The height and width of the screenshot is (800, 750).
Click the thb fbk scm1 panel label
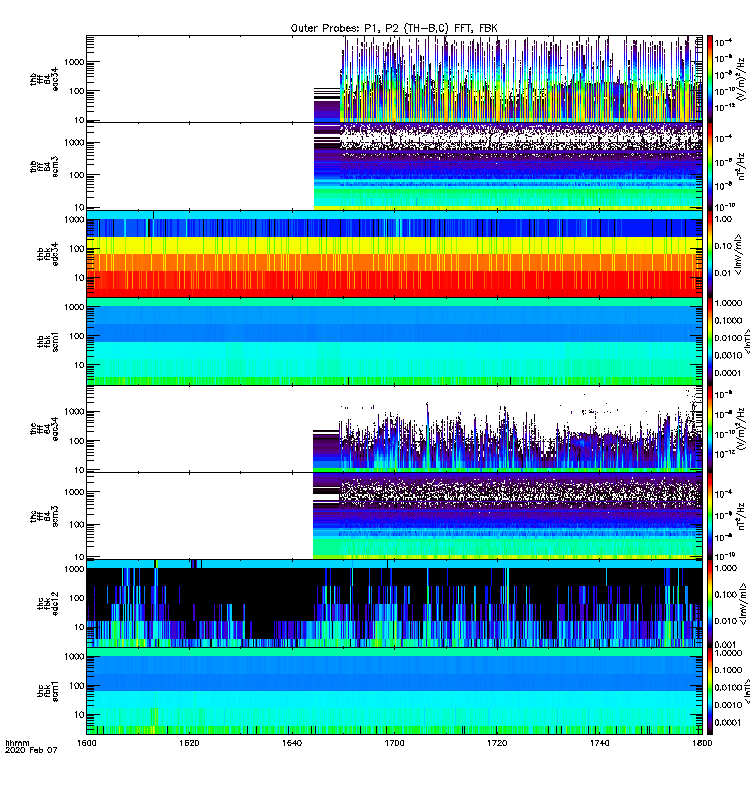[x=47, y=342]
